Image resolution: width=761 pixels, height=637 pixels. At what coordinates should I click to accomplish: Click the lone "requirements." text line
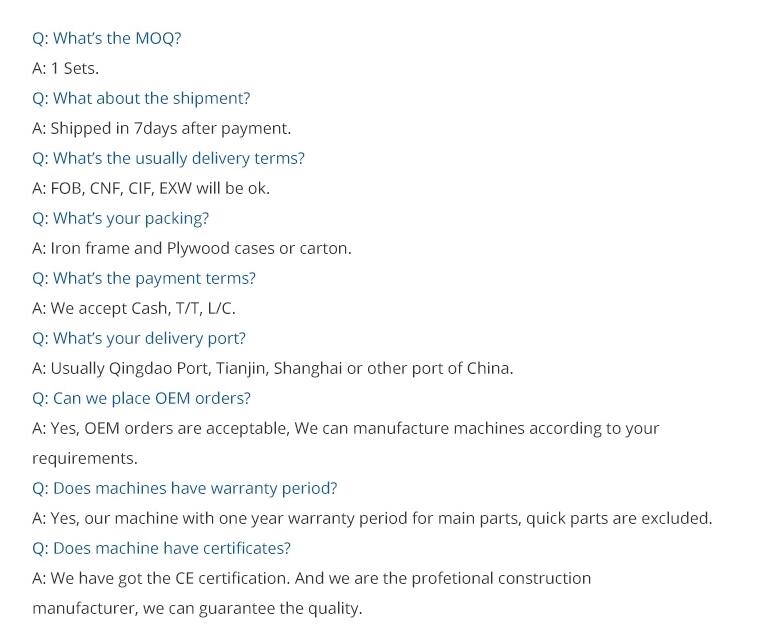85,458
